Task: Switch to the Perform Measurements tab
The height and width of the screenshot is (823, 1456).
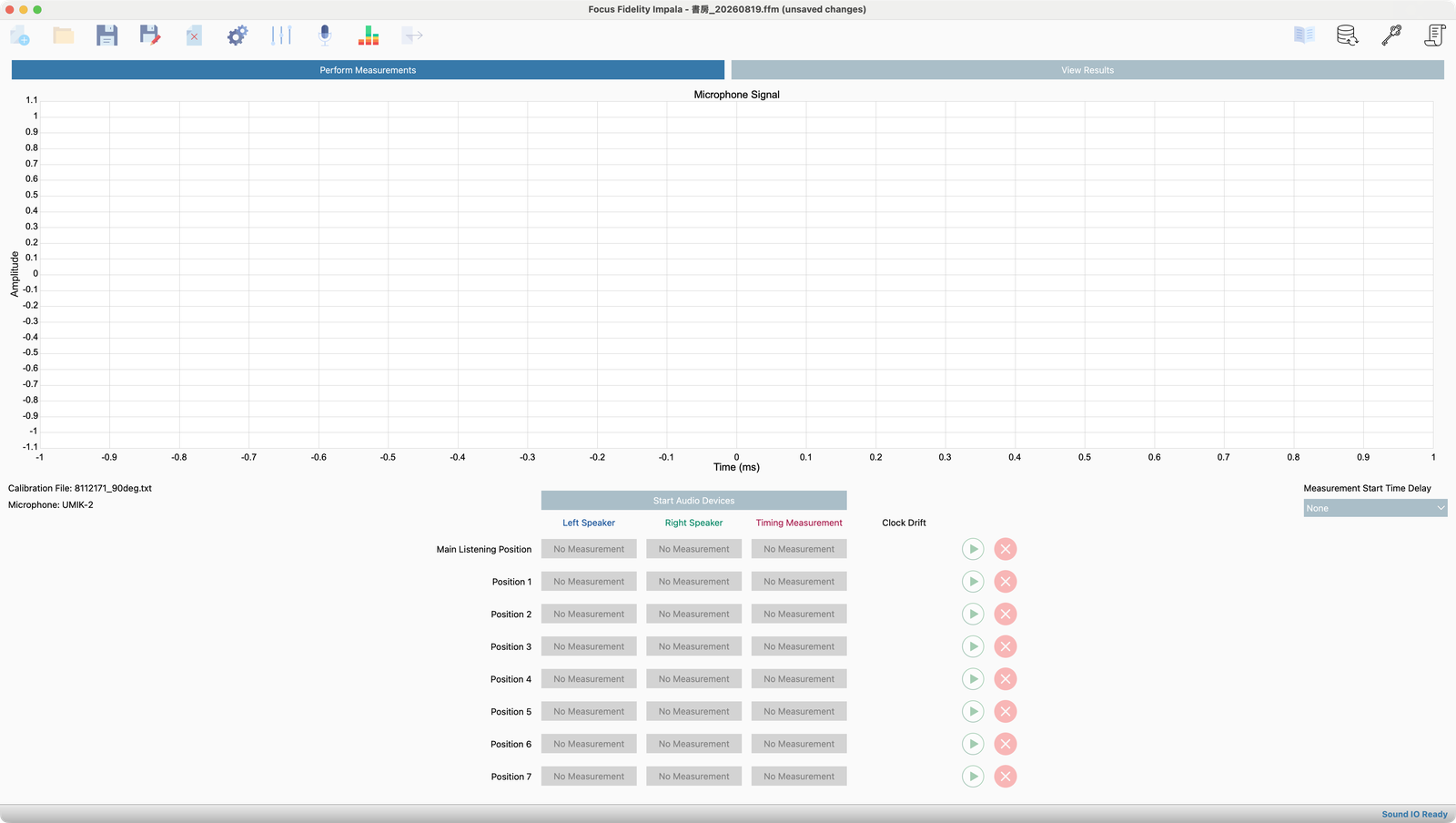Action: (368, 70)
